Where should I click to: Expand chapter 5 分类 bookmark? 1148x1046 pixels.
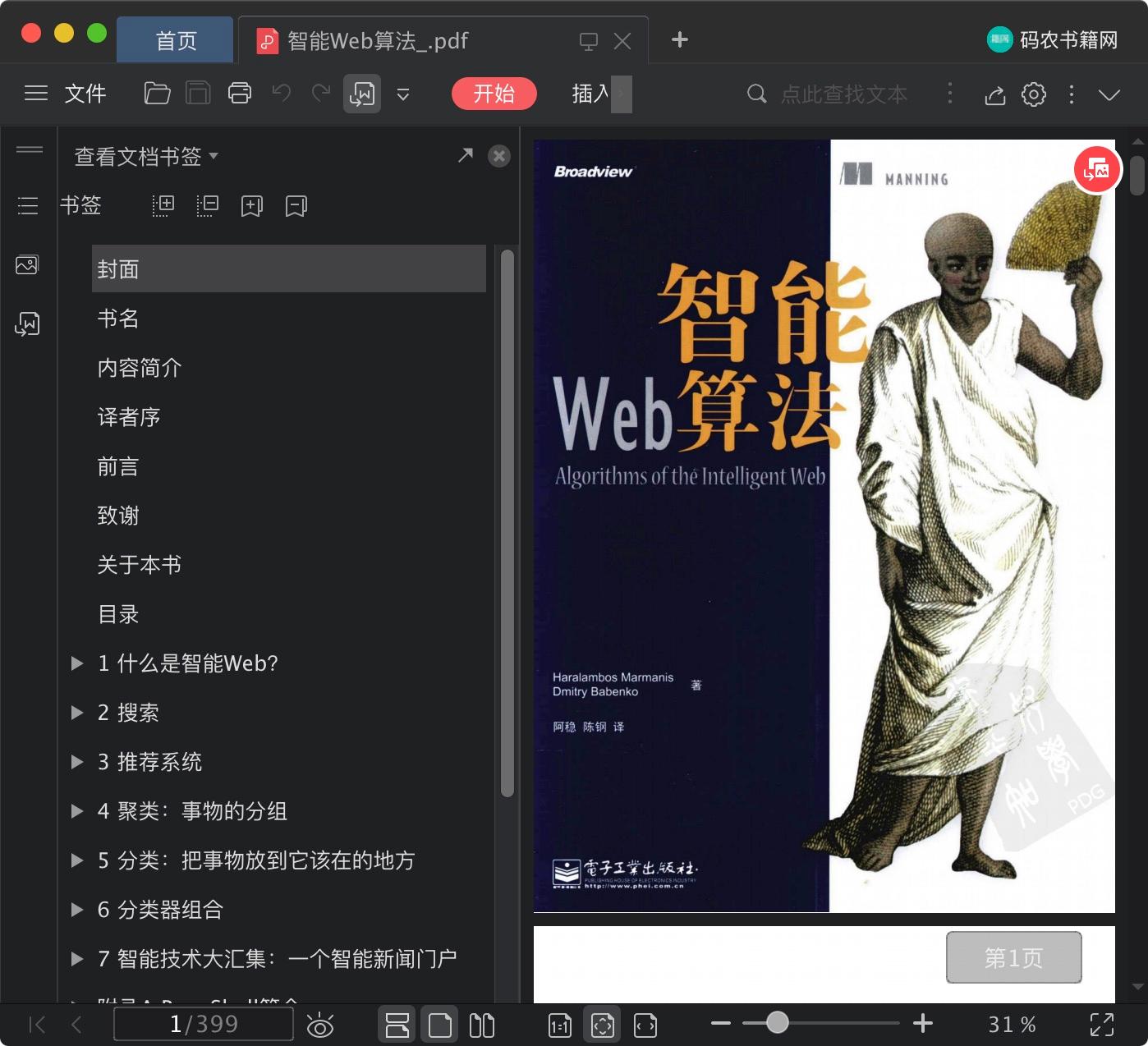(77, 860)
